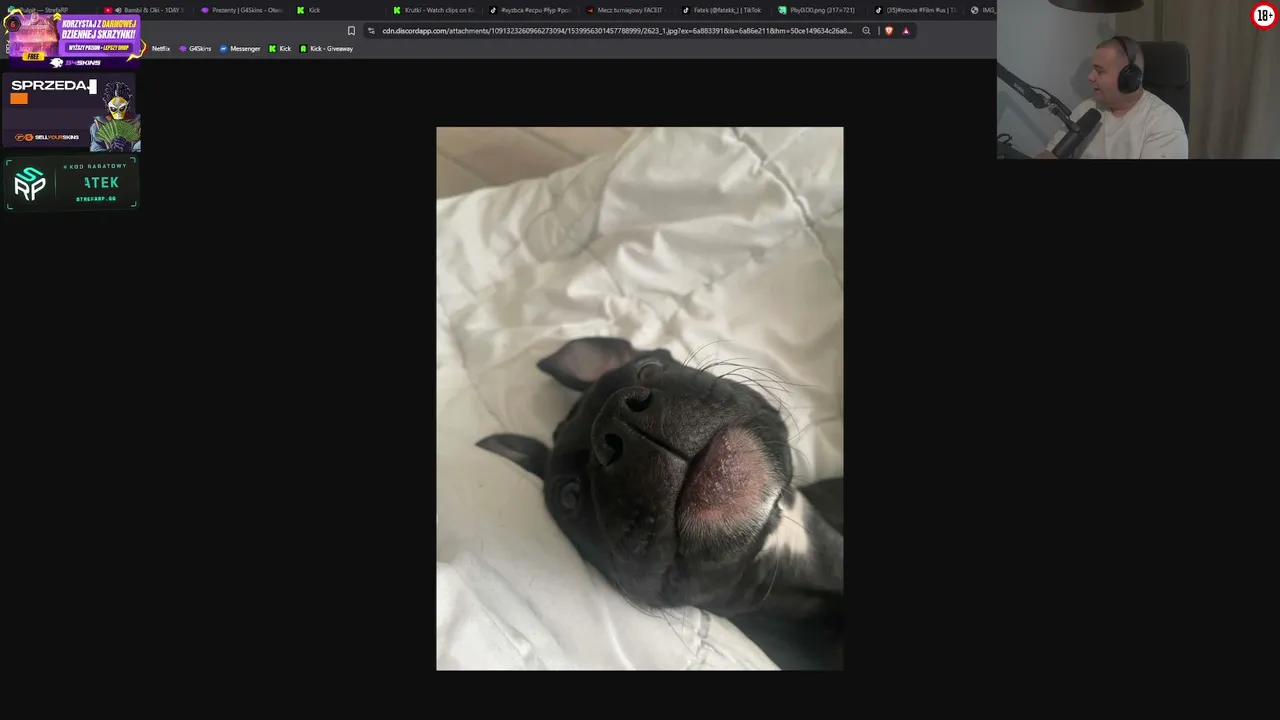The height and width of the screenshot is (720, 1280).
Task: Switch to the Mecz turniejowy FACEIT tab
Action: pyautogui.click(x=626, y=10)
